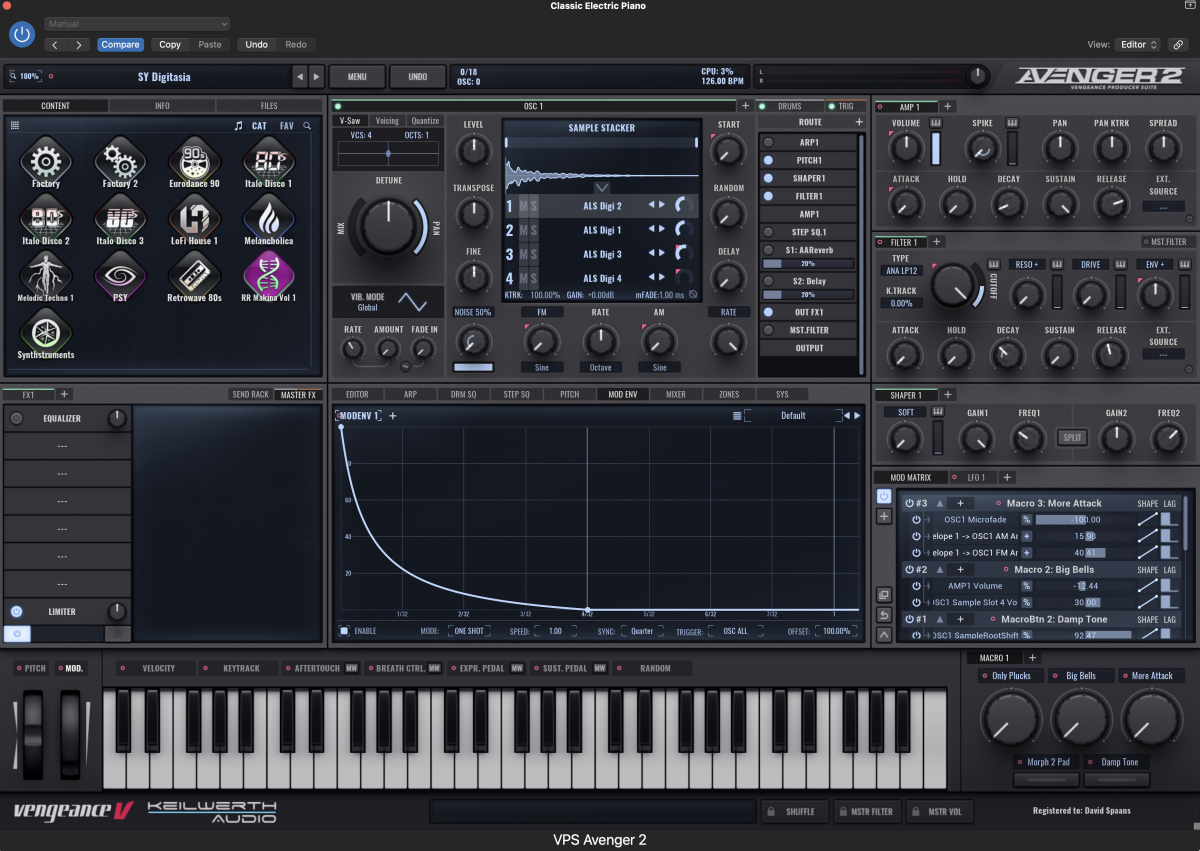Add a new oscillator with plus next to OSC 1

pos(745,105)
